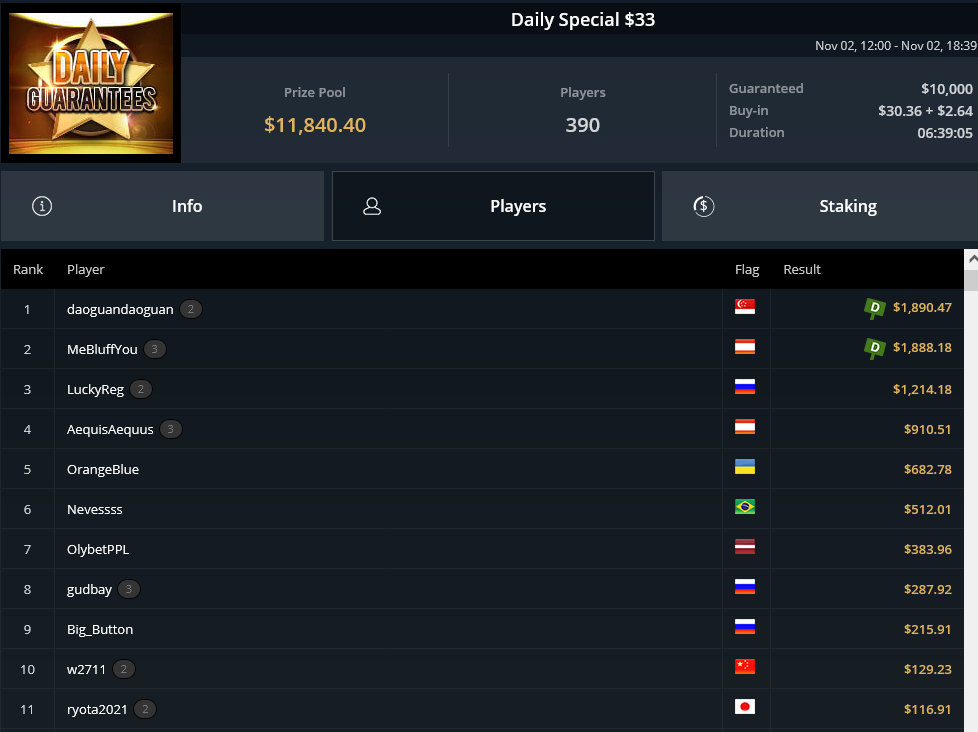Open the Info tab
The height and width of the screenshot is (732, 978).
(162, 206)
